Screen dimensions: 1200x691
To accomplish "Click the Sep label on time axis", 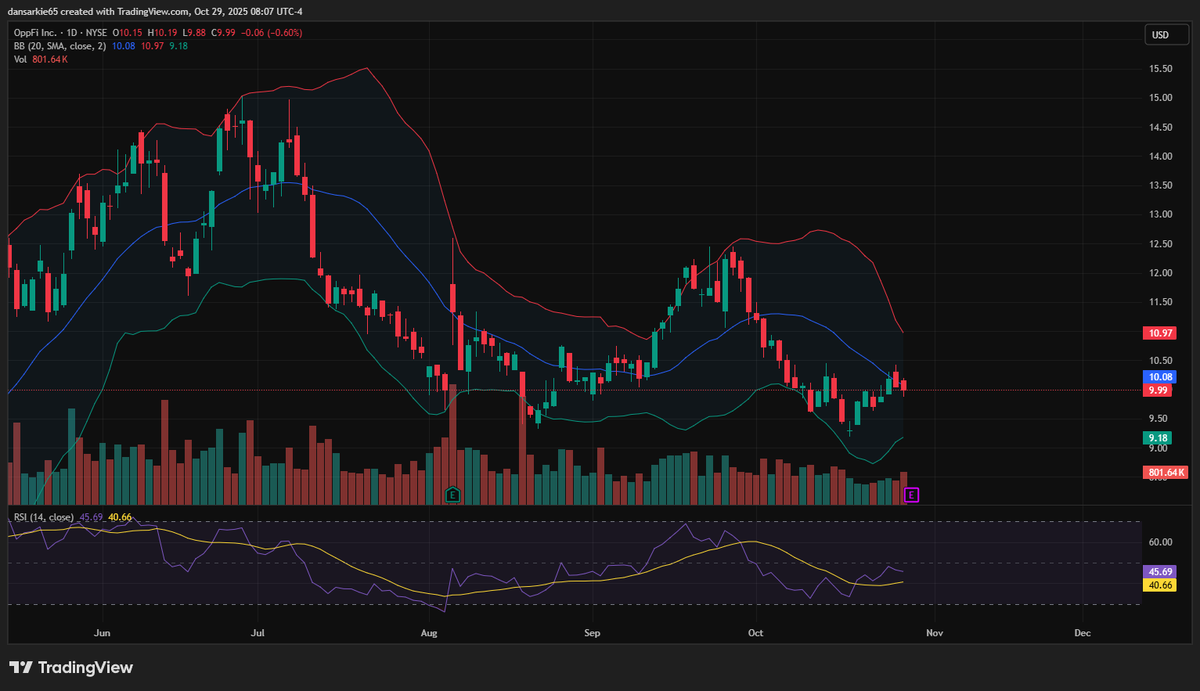I will 591,633.
